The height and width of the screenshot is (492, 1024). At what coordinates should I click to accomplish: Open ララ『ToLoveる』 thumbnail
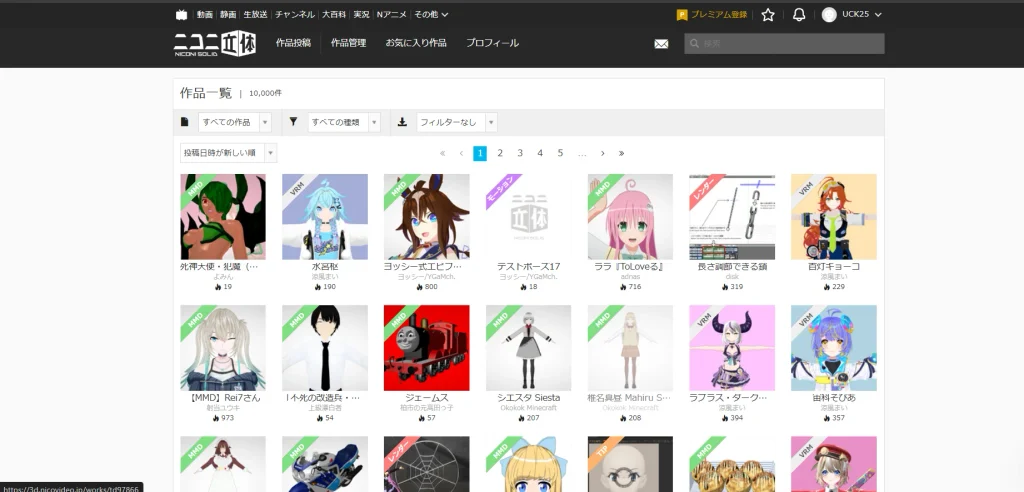tap(630, 217)
